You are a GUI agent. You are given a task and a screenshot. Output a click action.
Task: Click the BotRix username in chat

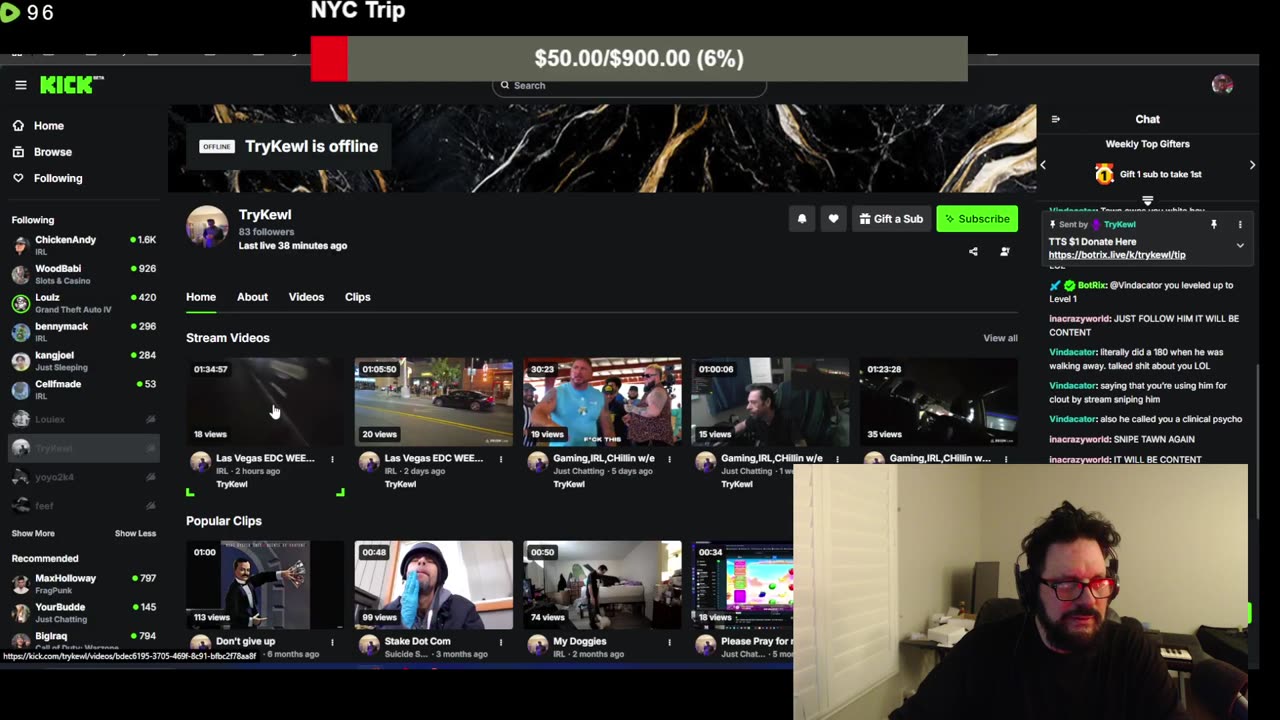pyautogui.click(x=1091, y=285)
